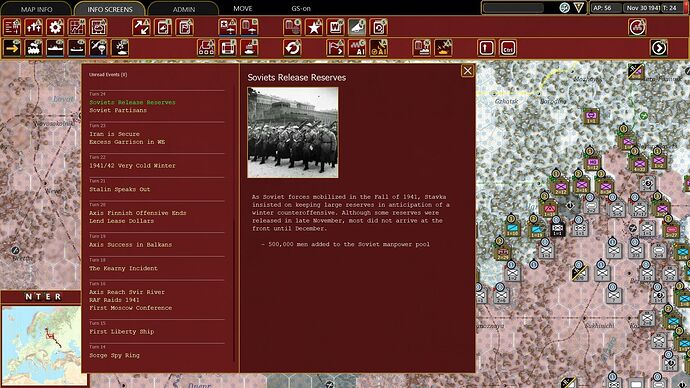690x388 pixels.
Task: Select the Sorge Spy Ring event entry
Action: 114,355
